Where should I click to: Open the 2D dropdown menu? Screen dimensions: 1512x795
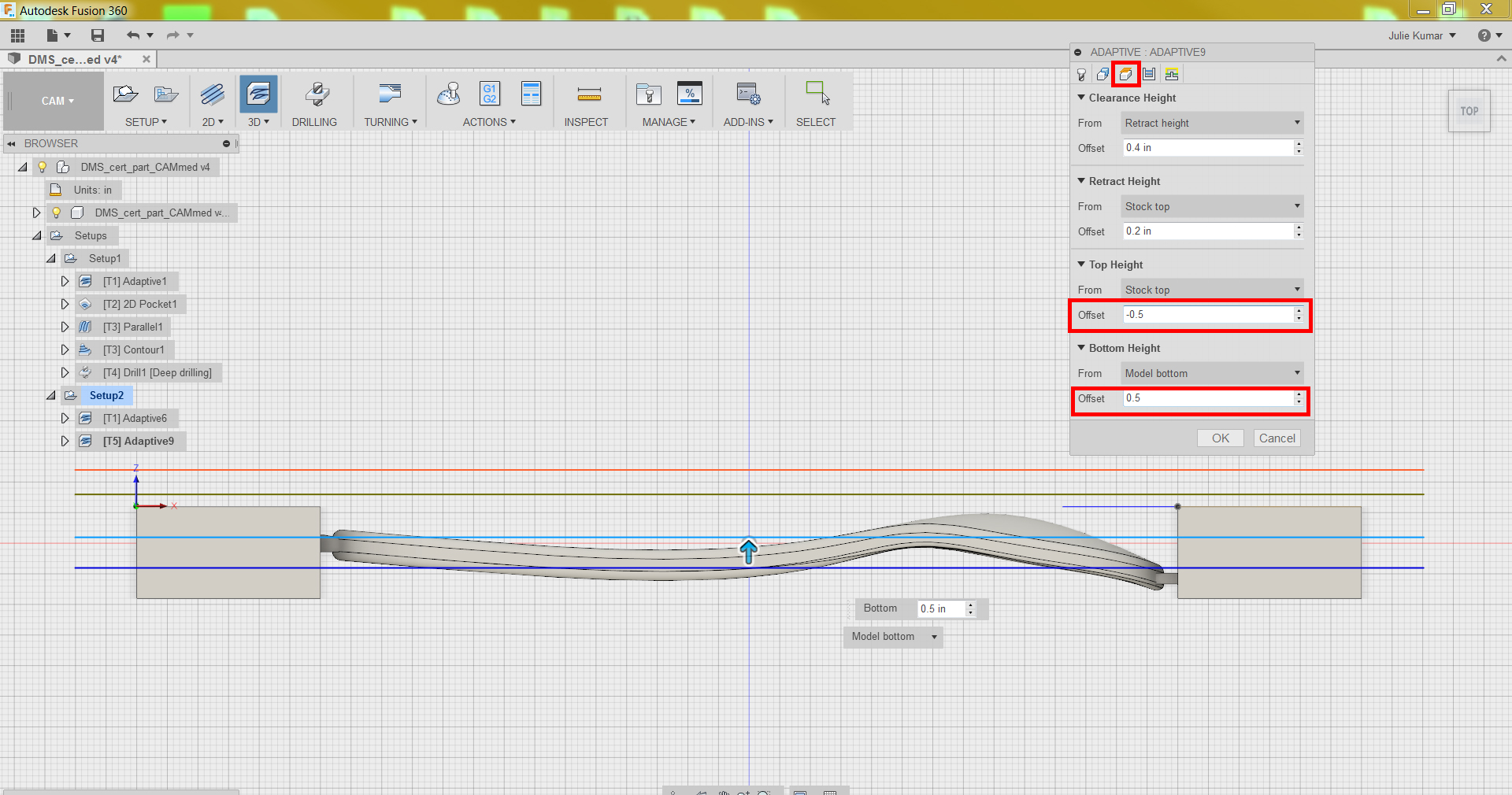tap(213, 122)
